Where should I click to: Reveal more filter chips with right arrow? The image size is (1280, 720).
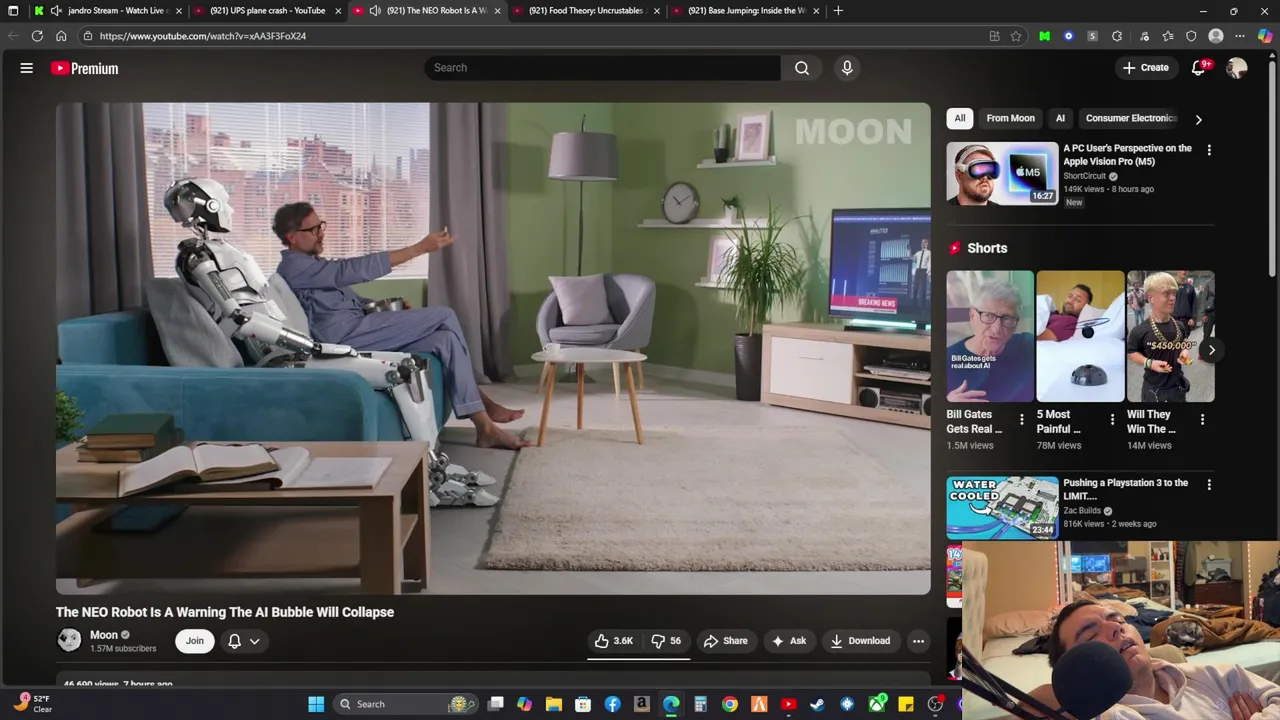(1198, 119)
